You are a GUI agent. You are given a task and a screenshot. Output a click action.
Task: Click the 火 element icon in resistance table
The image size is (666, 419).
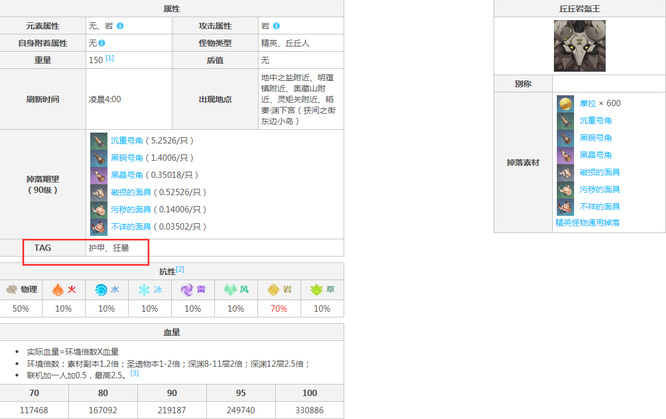coord(61,289)
